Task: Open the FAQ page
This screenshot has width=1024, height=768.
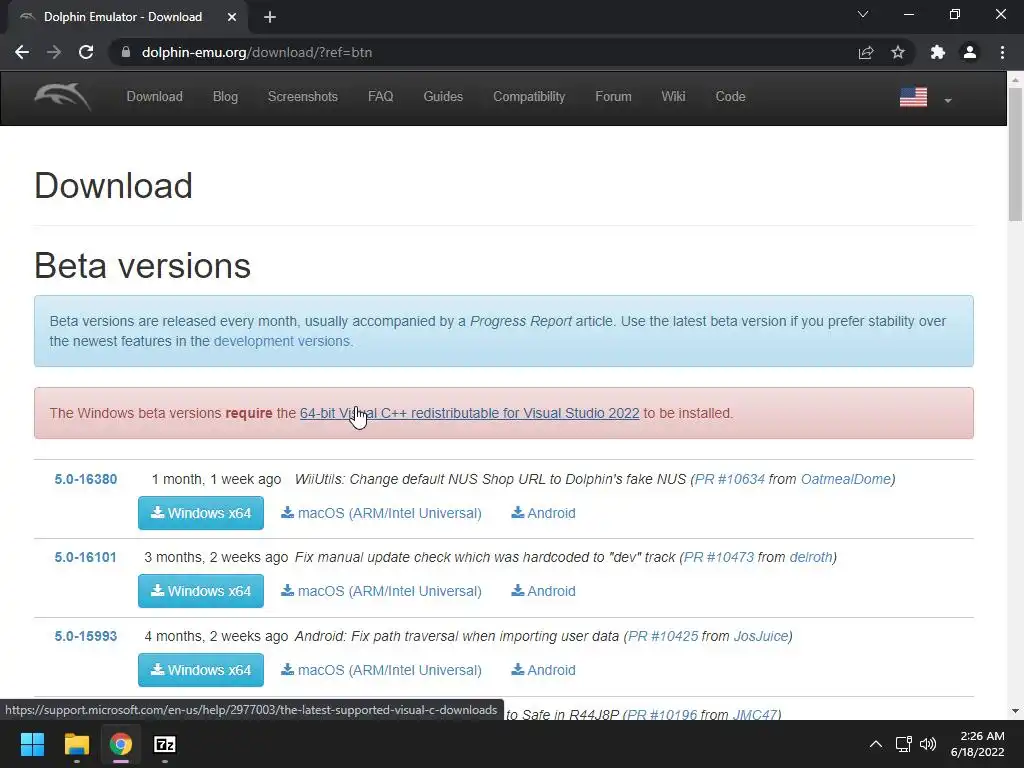Action: click(380, 97)
